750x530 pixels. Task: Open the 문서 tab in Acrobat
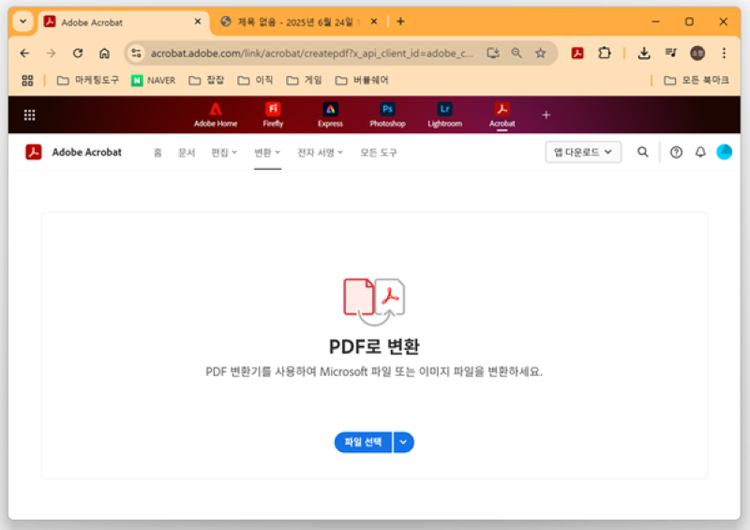(187, 153)
